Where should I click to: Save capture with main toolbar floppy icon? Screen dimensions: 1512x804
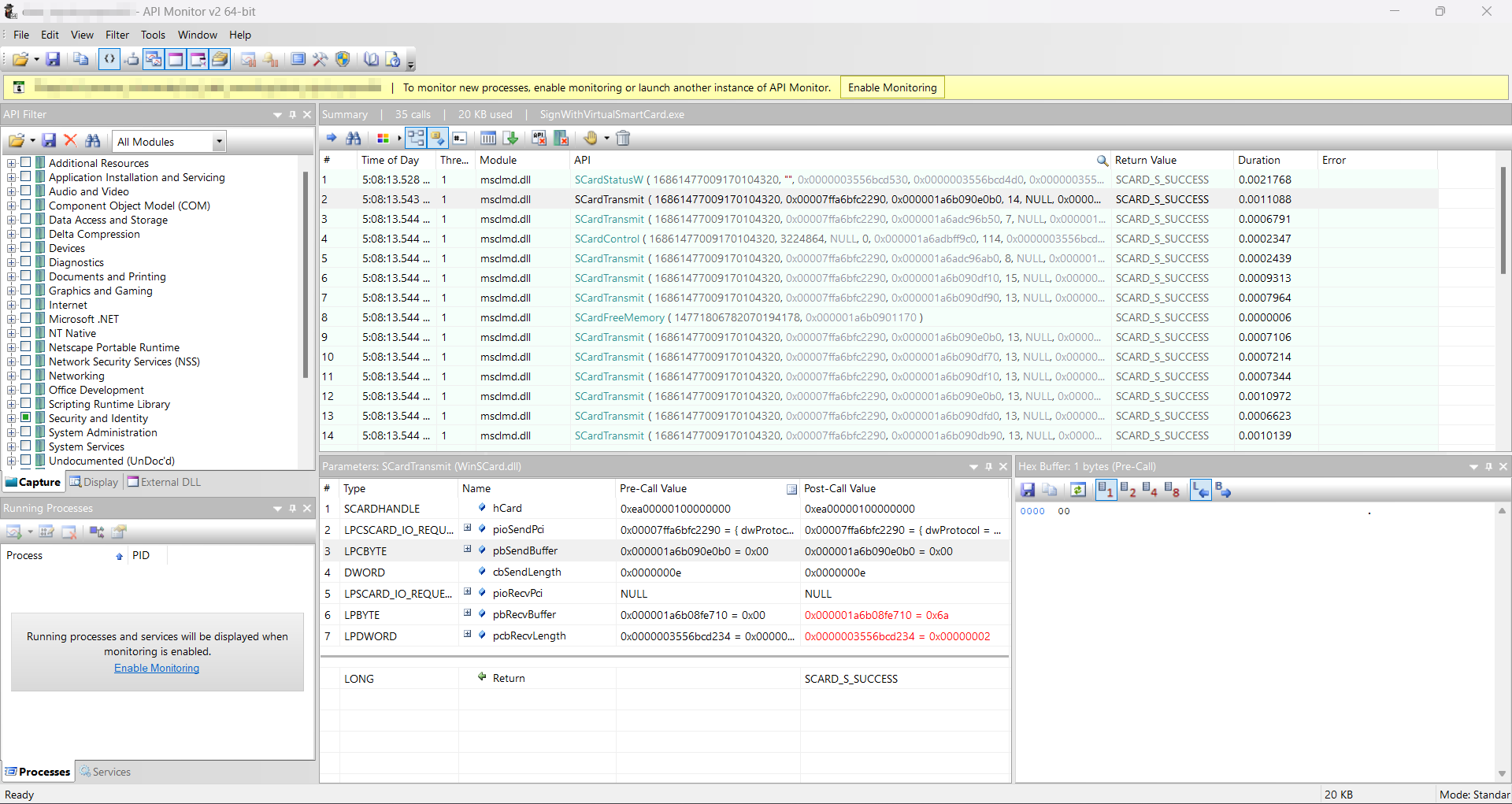coord(53,59)
